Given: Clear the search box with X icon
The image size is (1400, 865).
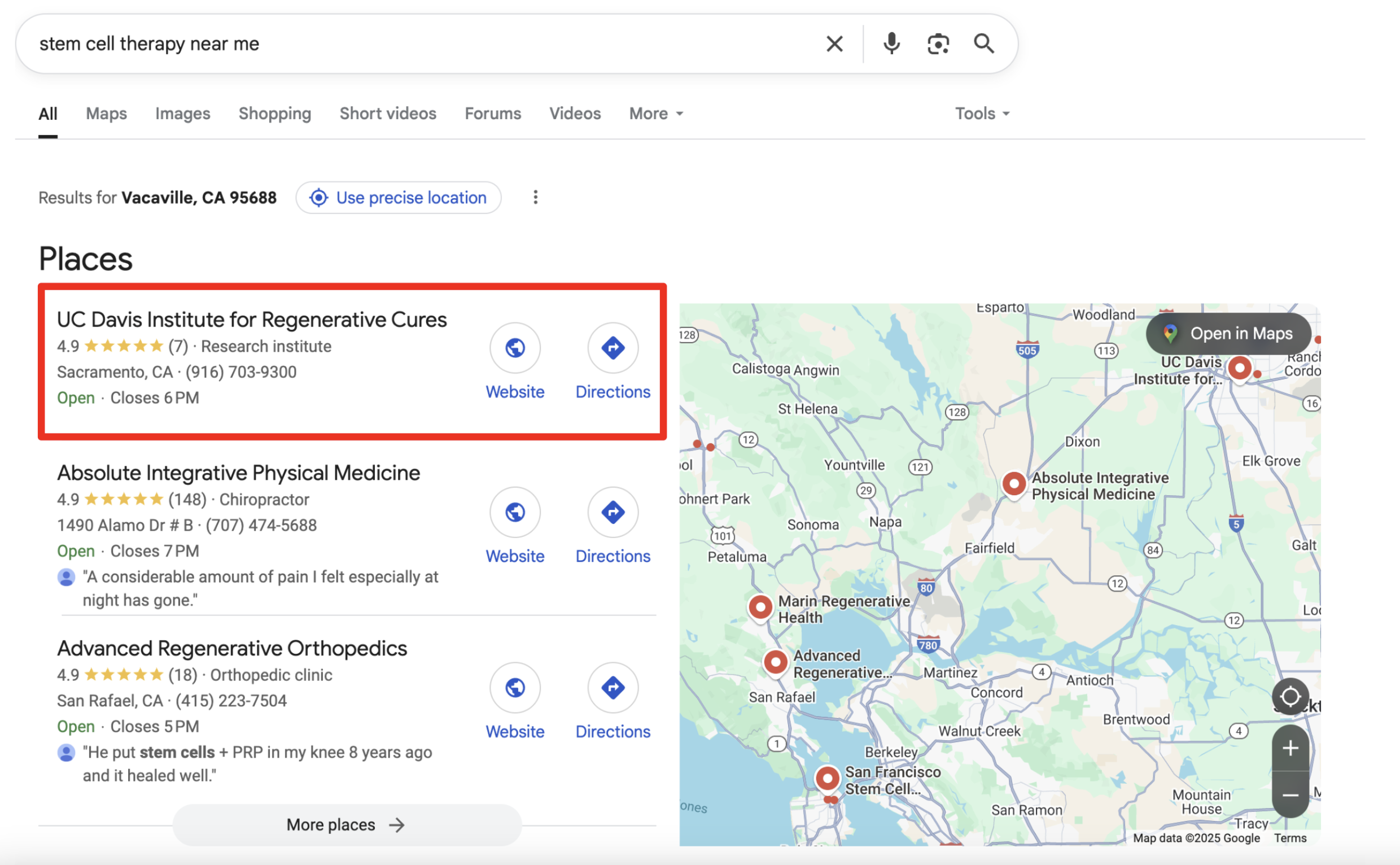Looking at the screenshot, I should [834, 44].
